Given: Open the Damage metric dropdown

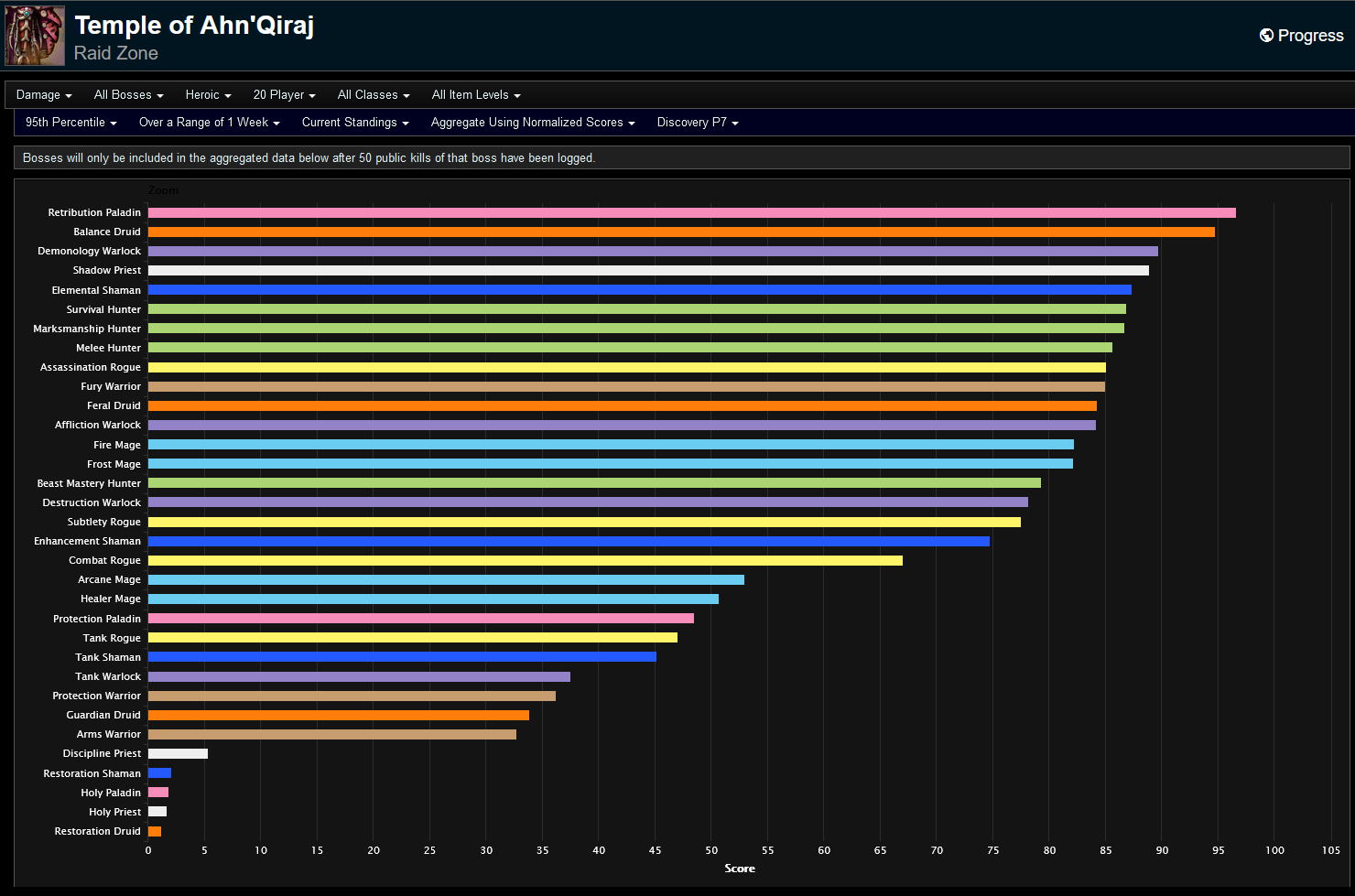Looking at the screenshot, I should click(43, 94).
